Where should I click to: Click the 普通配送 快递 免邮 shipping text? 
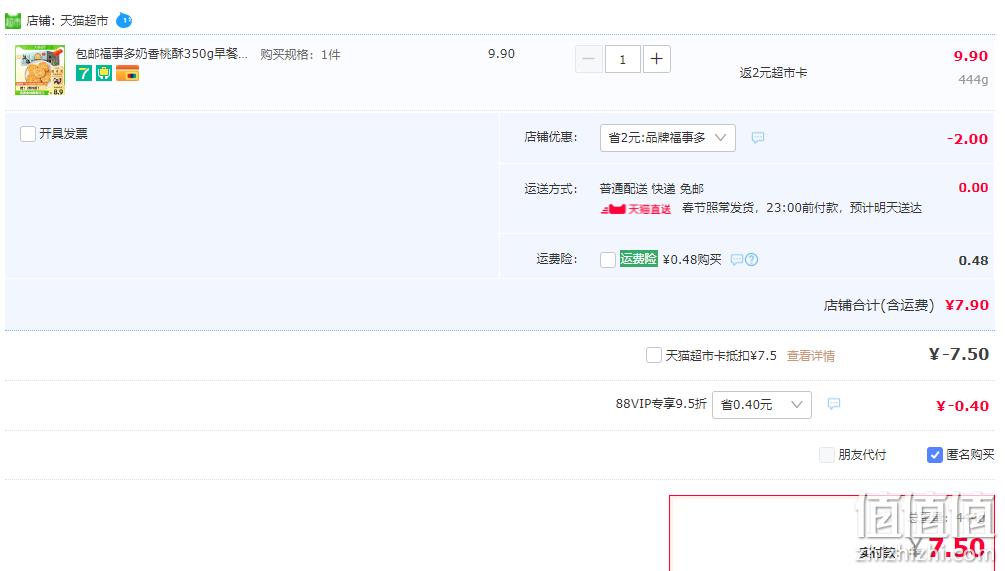pyautogui.click(x=651, y=189)
